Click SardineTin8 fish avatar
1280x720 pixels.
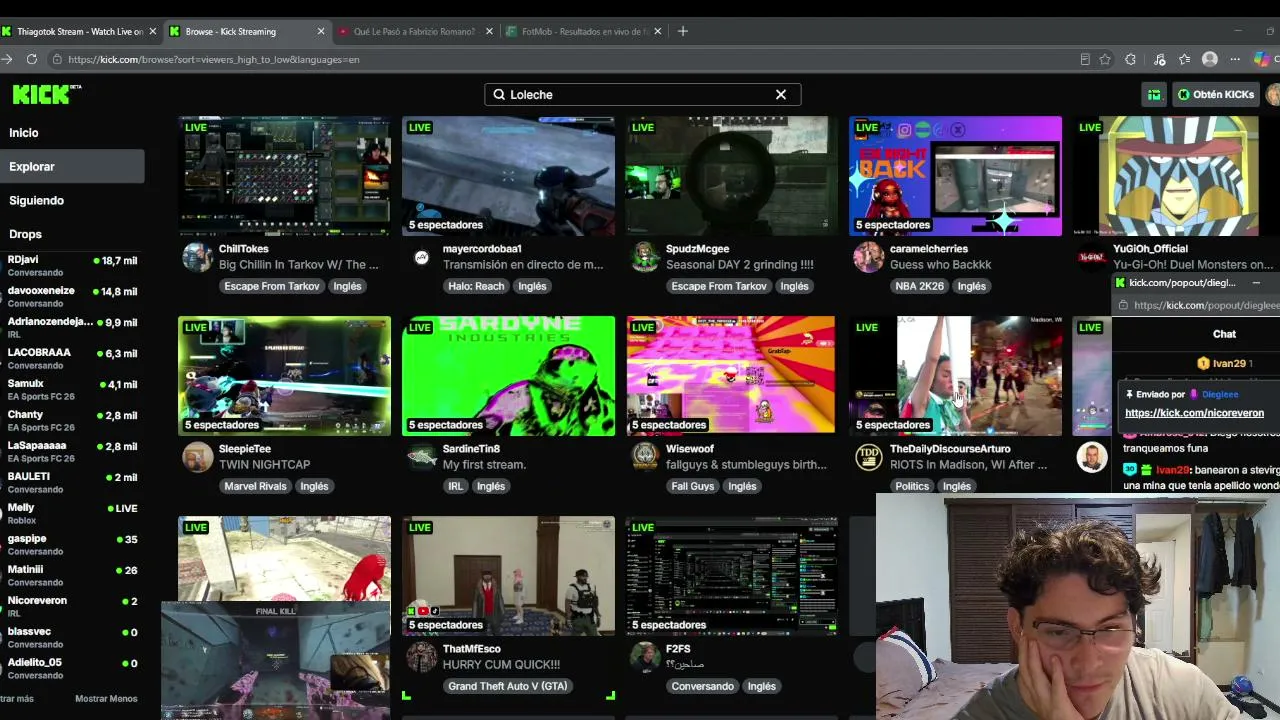pos(421,457)
